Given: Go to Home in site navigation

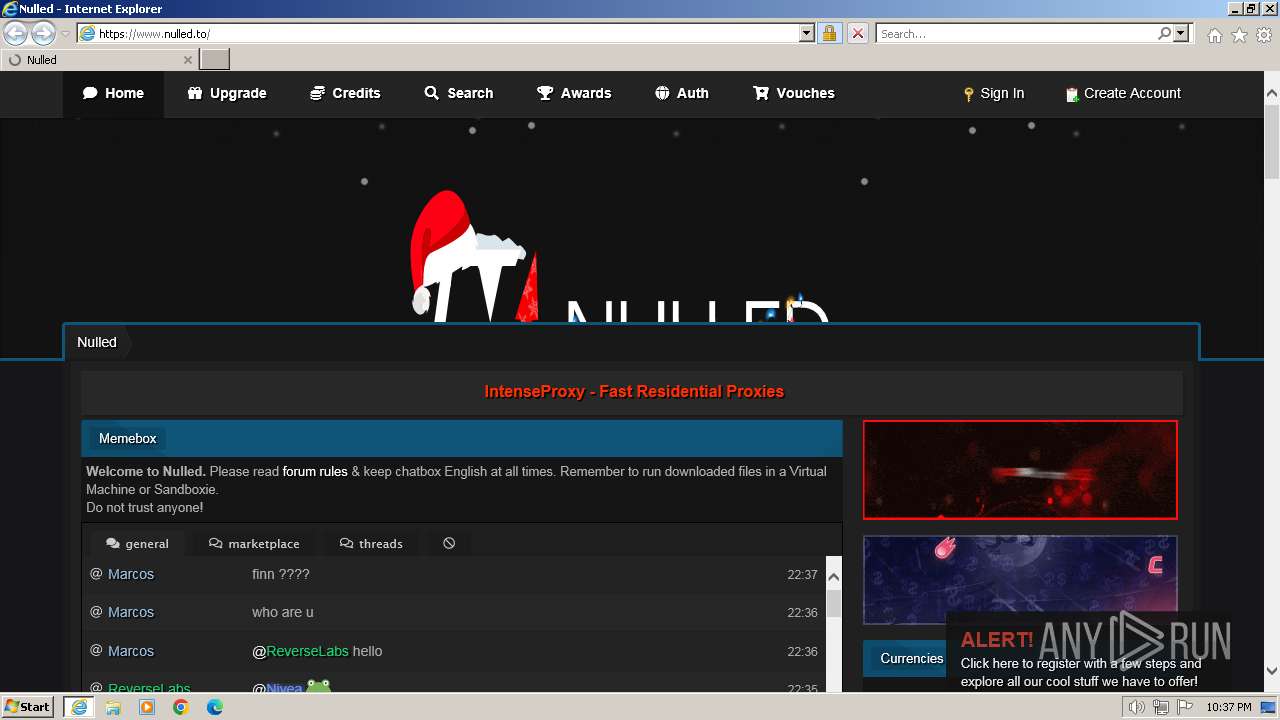Looking at the screenshot, I should pyautogui.click(x=113, y=93).
